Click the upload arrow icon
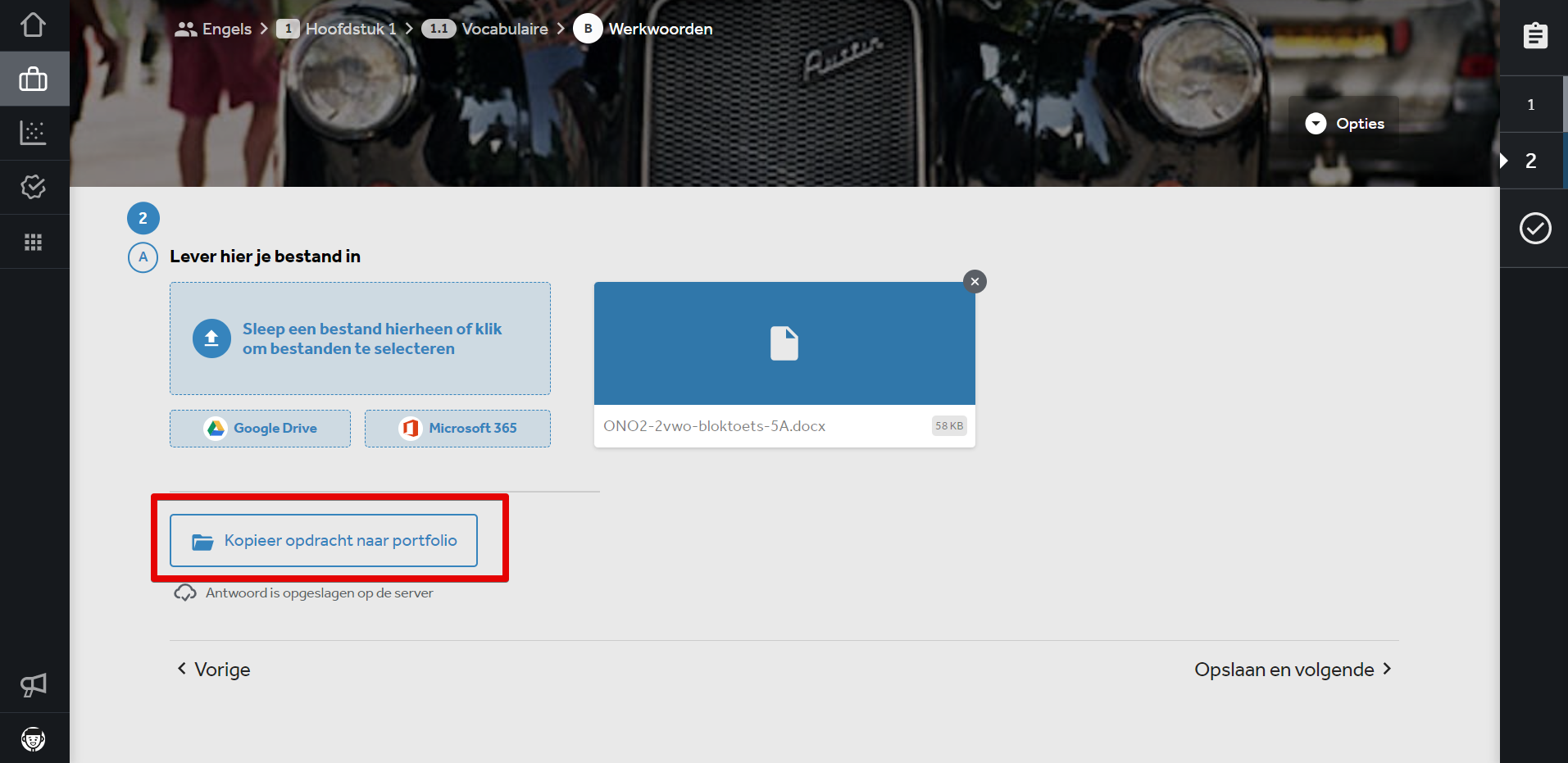Screen dimensions: 1568x763 coord(211,338)
